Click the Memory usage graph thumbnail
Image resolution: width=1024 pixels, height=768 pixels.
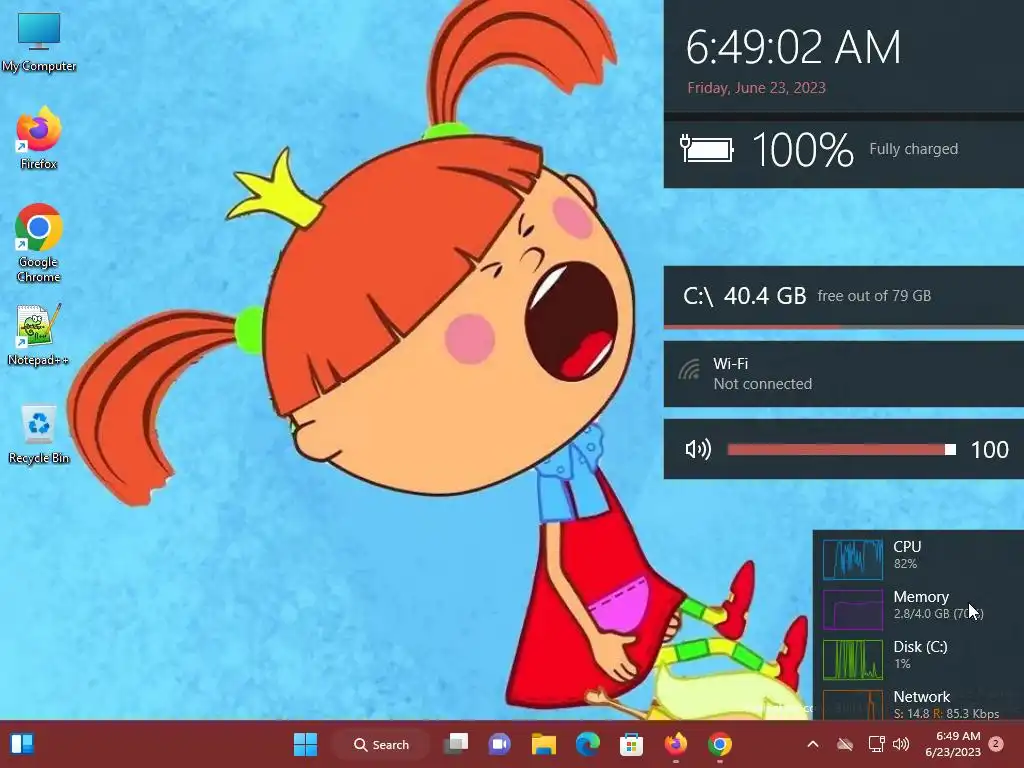point(852,609)
